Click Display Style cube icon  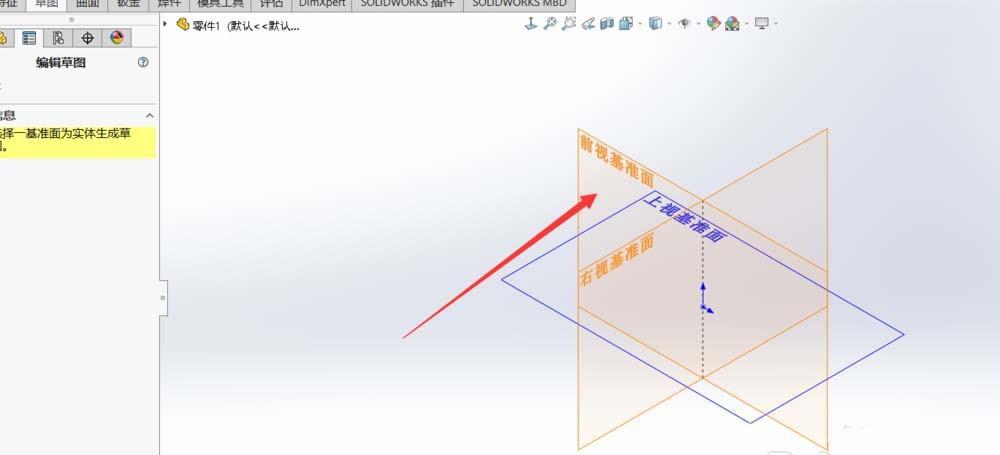tap(655, 24)
